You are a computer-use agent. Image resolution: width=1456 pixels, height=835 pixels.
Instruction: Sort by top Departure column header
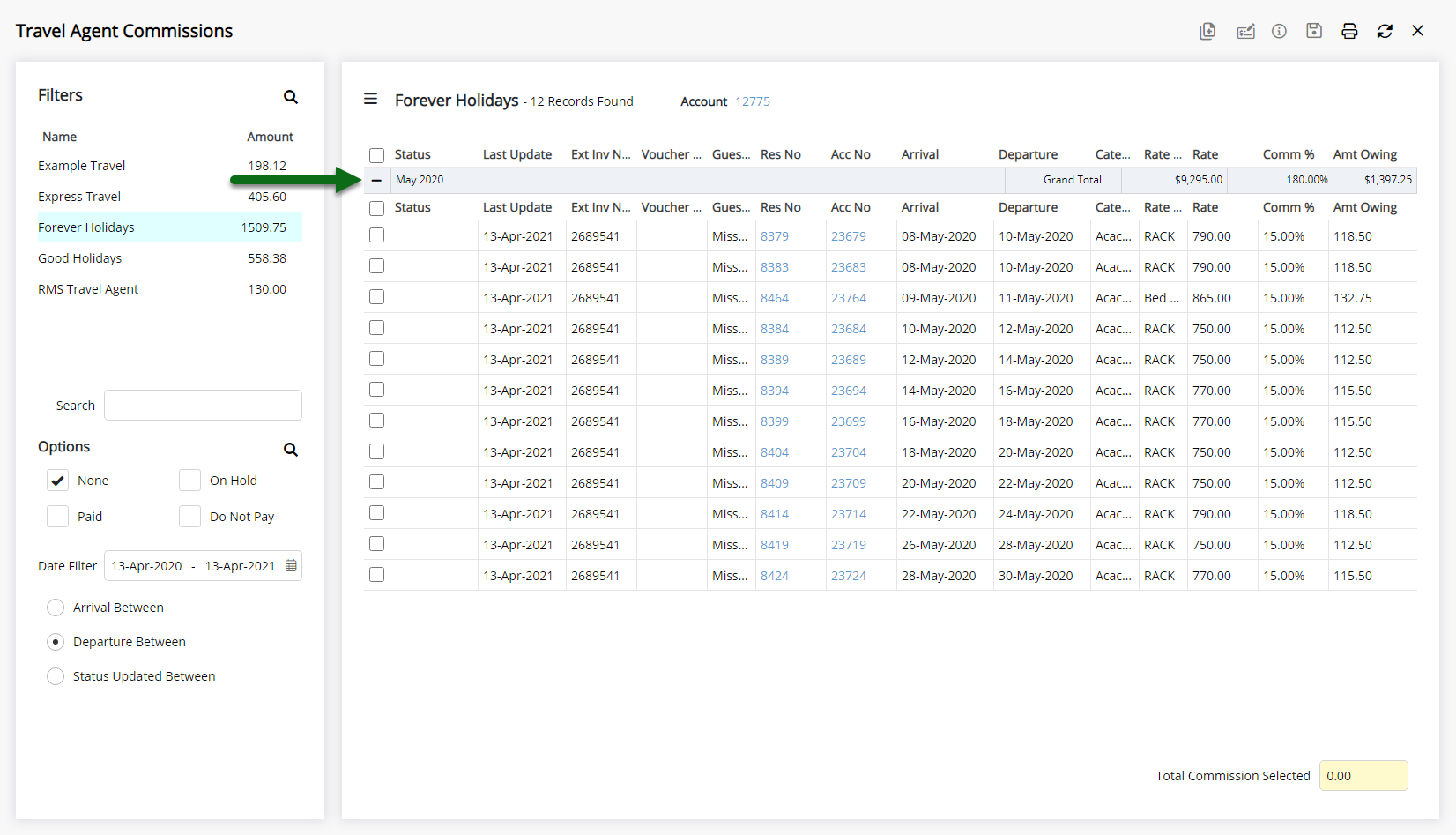[x=1028, y=154]
